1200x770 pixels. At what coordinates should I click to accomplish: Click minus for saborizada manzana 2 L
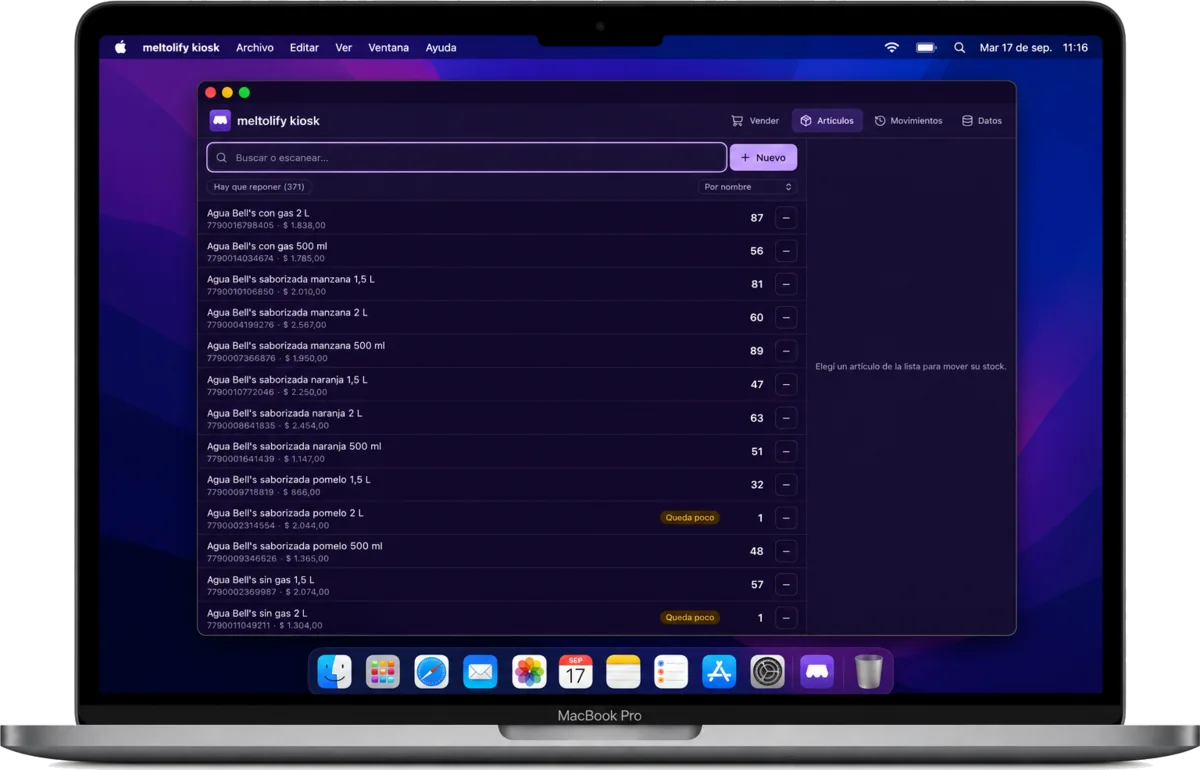point(786,318)
